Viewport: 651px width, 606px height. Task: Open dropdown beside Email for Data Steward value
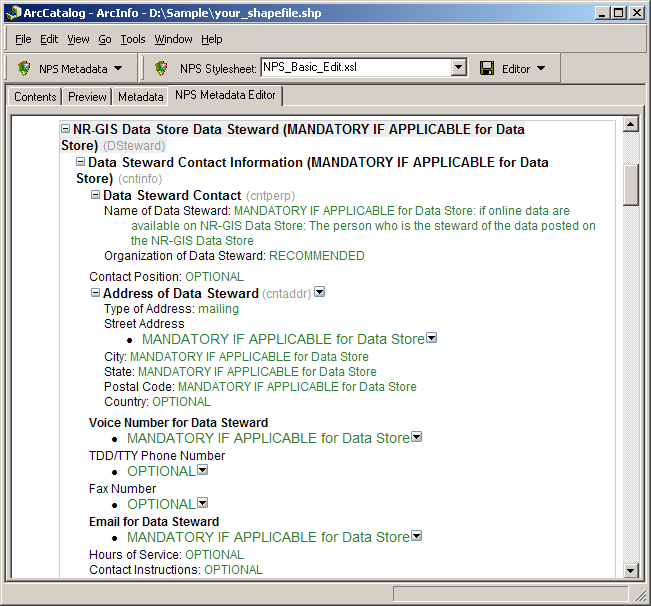(x=416, y=536)
